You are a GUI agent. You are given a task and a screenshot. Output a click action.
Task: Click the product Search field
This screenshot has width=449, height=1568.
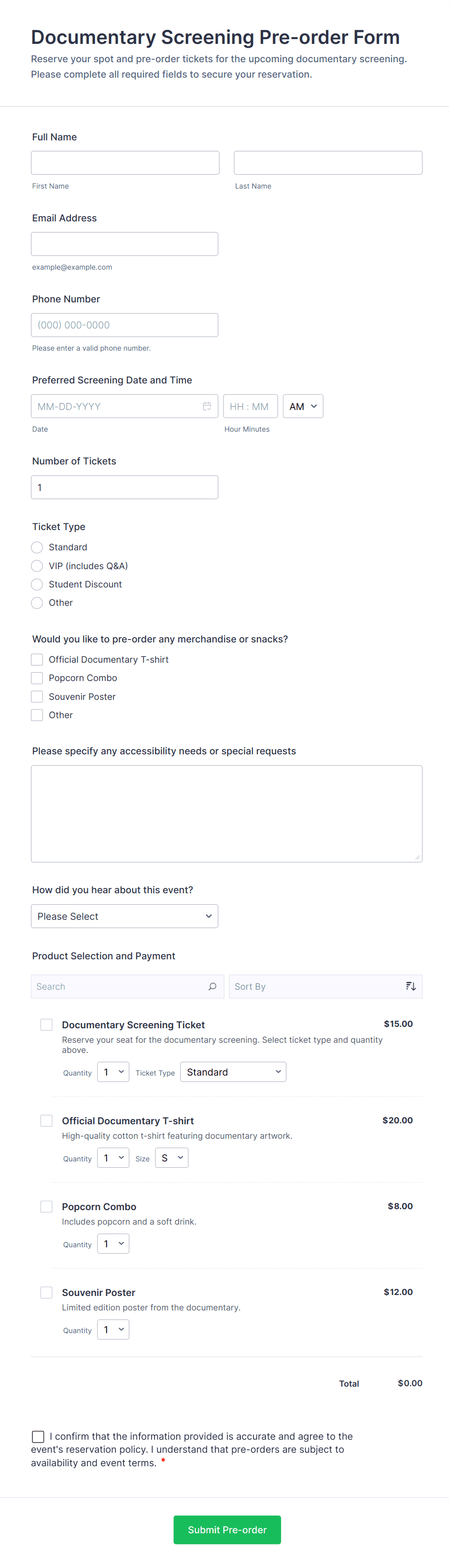119,986
